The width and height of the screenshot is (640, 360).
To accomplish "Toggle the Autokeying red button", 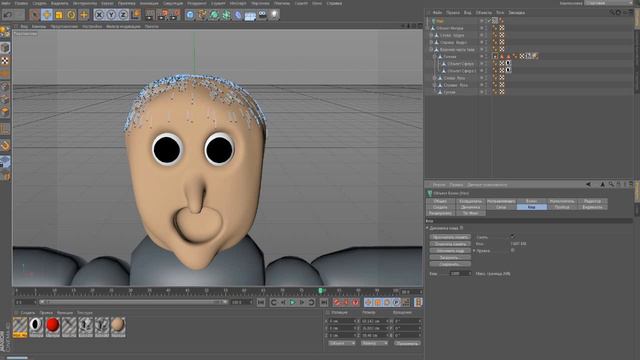I will [x=346, y=302].
